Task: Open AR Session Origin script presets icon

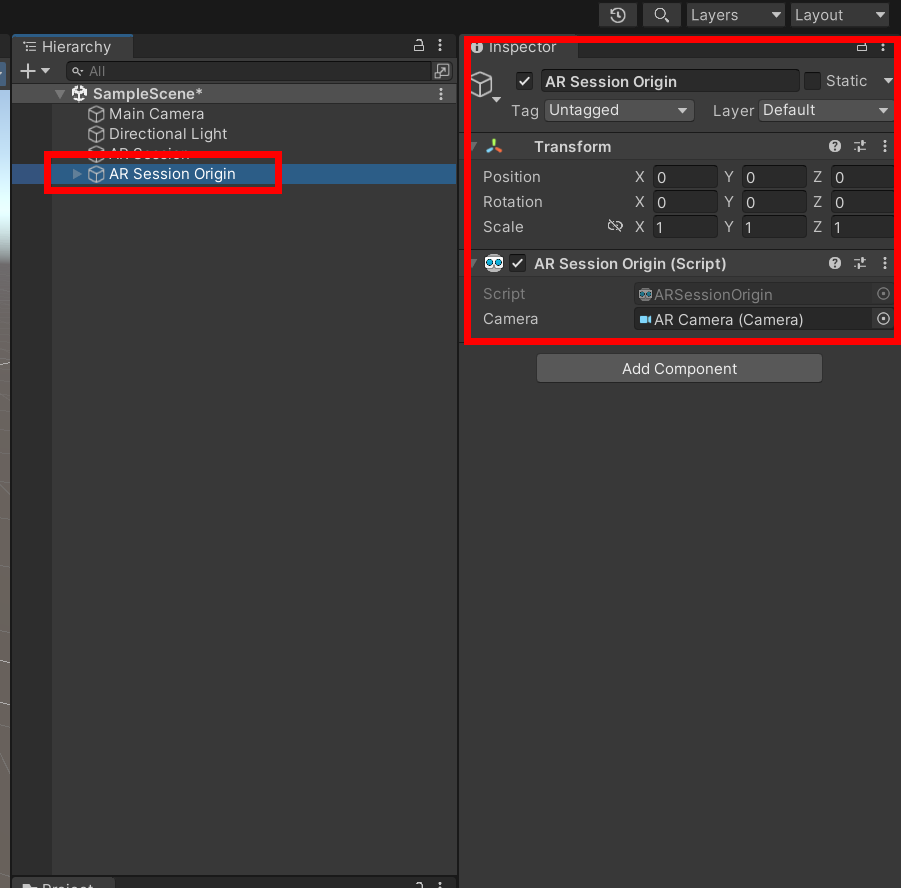Action: click(860, 263)
